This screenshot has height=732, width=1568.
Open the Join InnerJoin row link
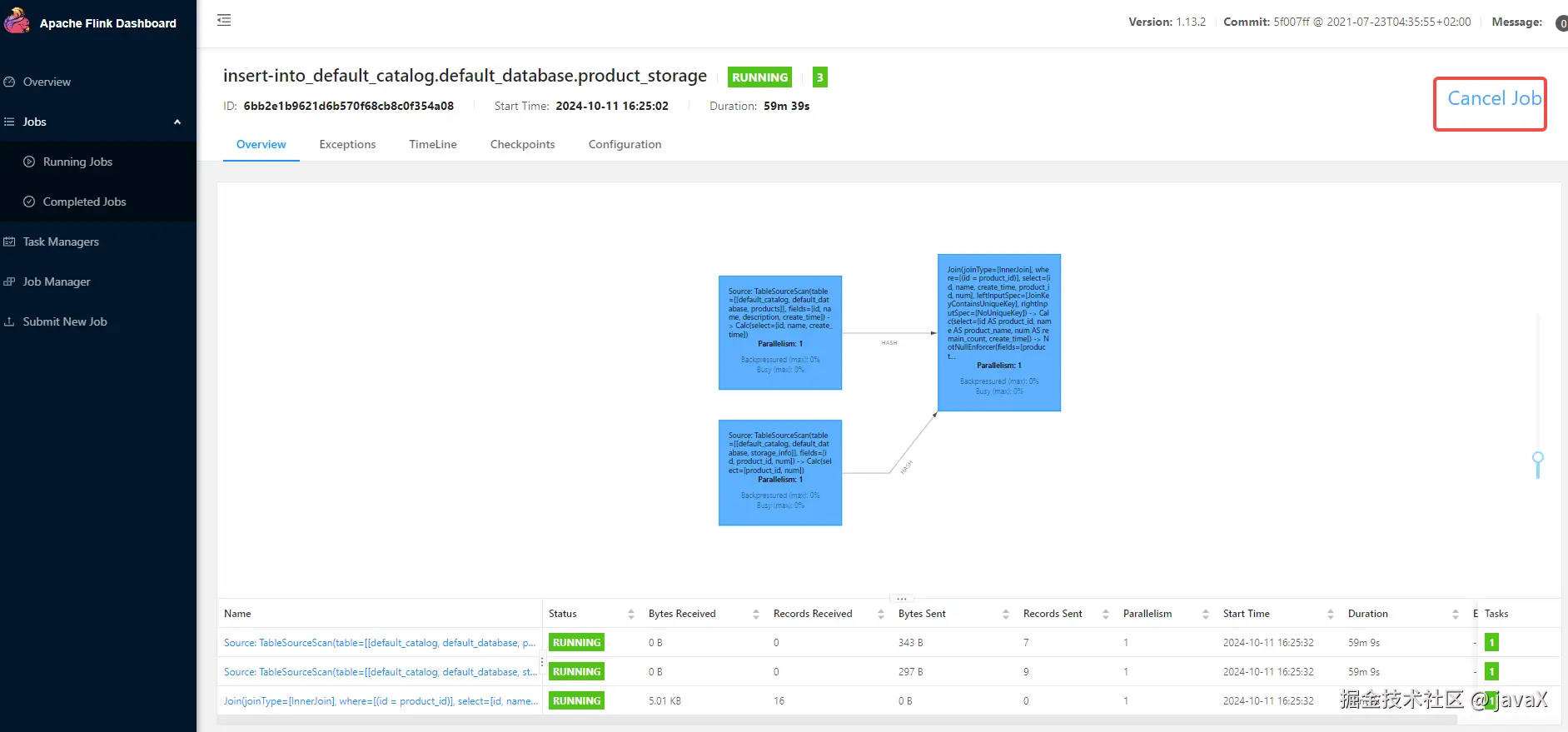point(381,701)
